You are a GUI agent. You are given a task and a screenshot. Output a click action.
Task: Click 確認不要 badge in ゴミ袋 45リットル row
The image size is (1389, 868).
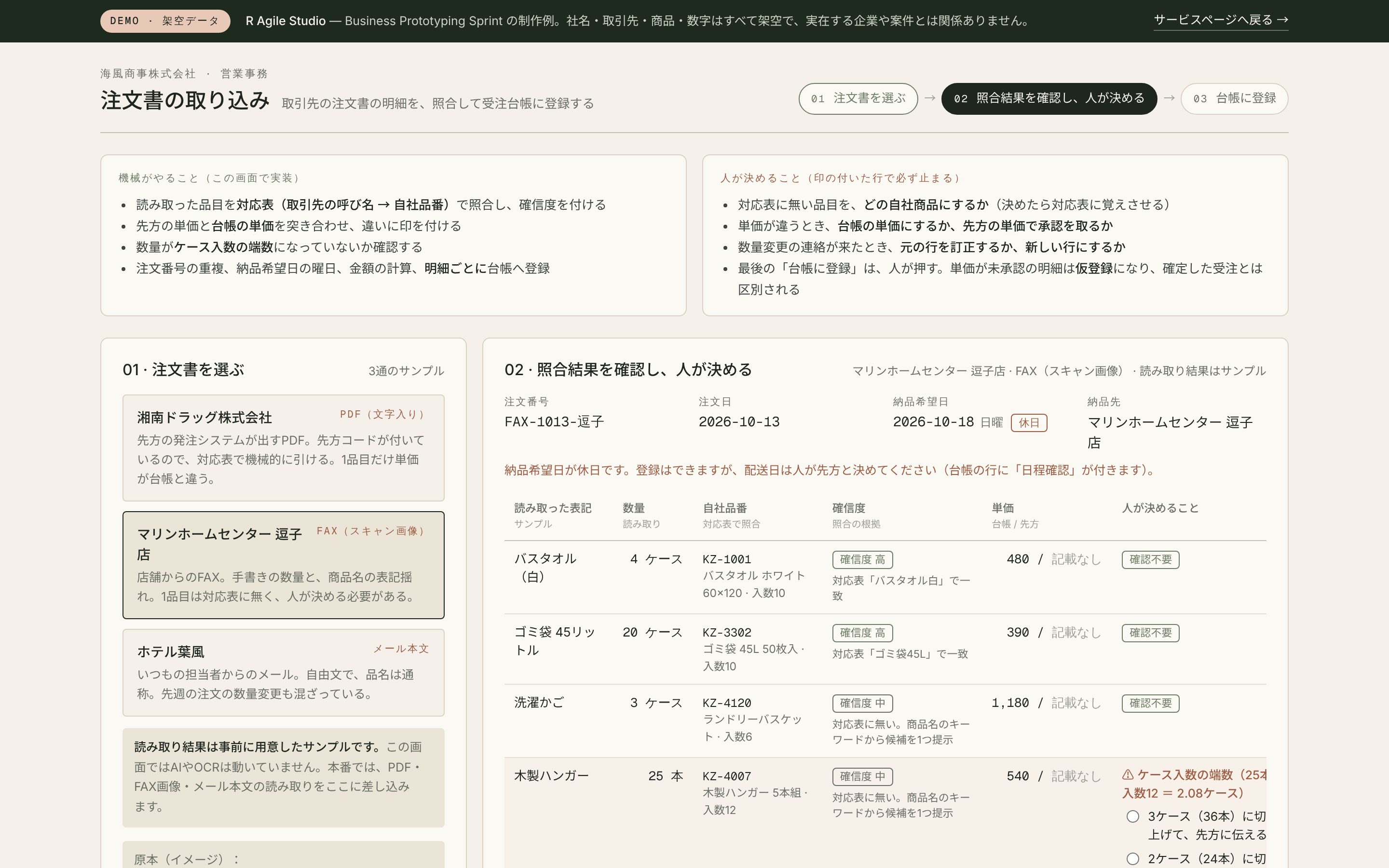[1150, 633]
